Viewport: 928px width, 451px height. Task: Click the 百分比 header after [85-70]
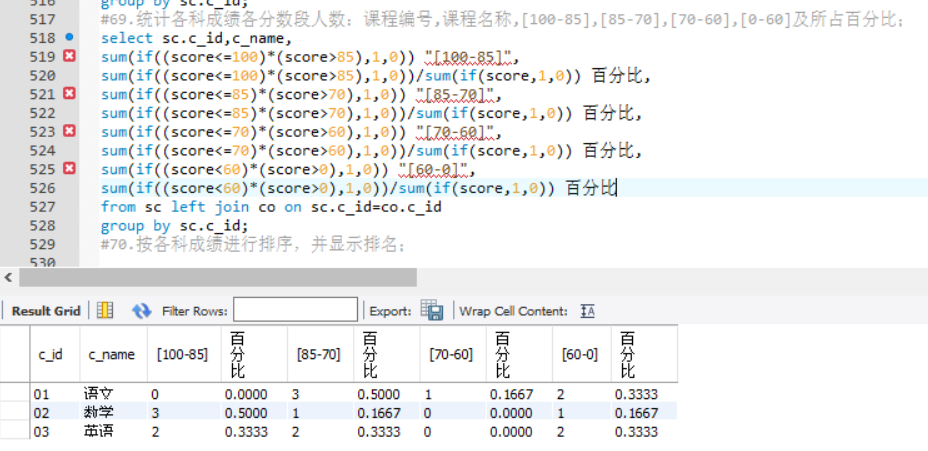click(387, 354)
